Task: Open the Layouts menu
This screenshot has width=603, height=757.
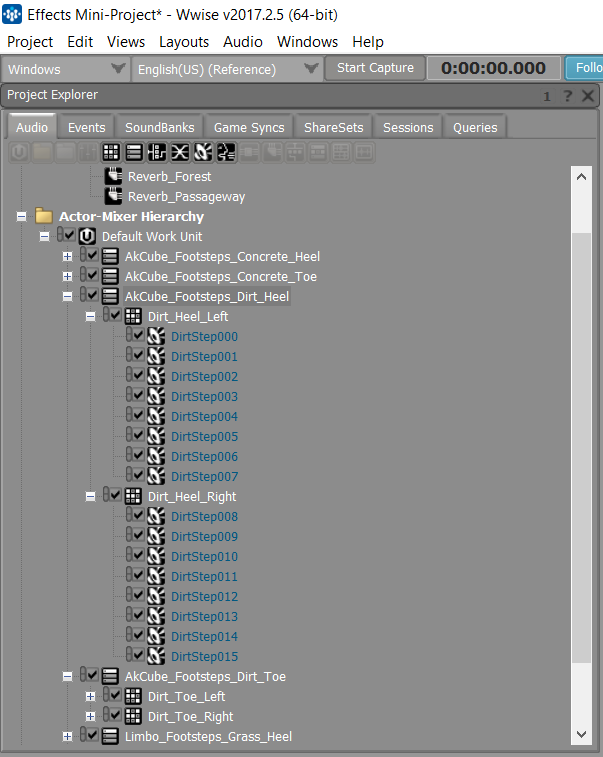Action: click(184, 42)
